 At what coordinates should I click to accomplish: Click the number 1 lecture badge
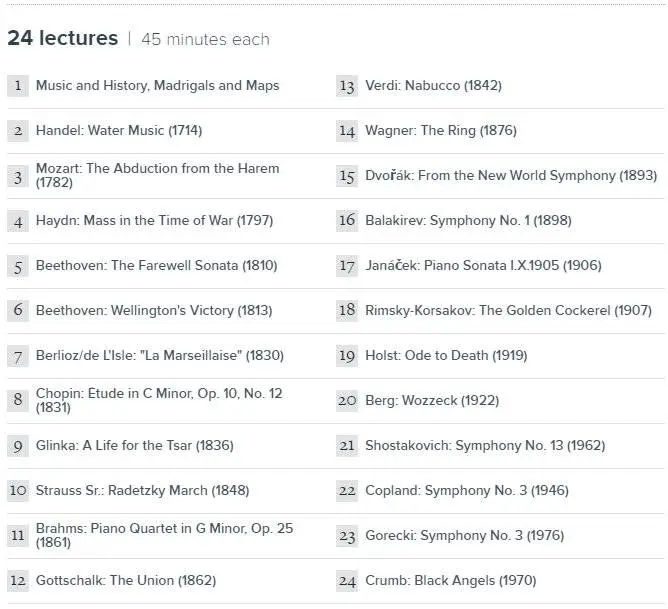coord(18,86)
